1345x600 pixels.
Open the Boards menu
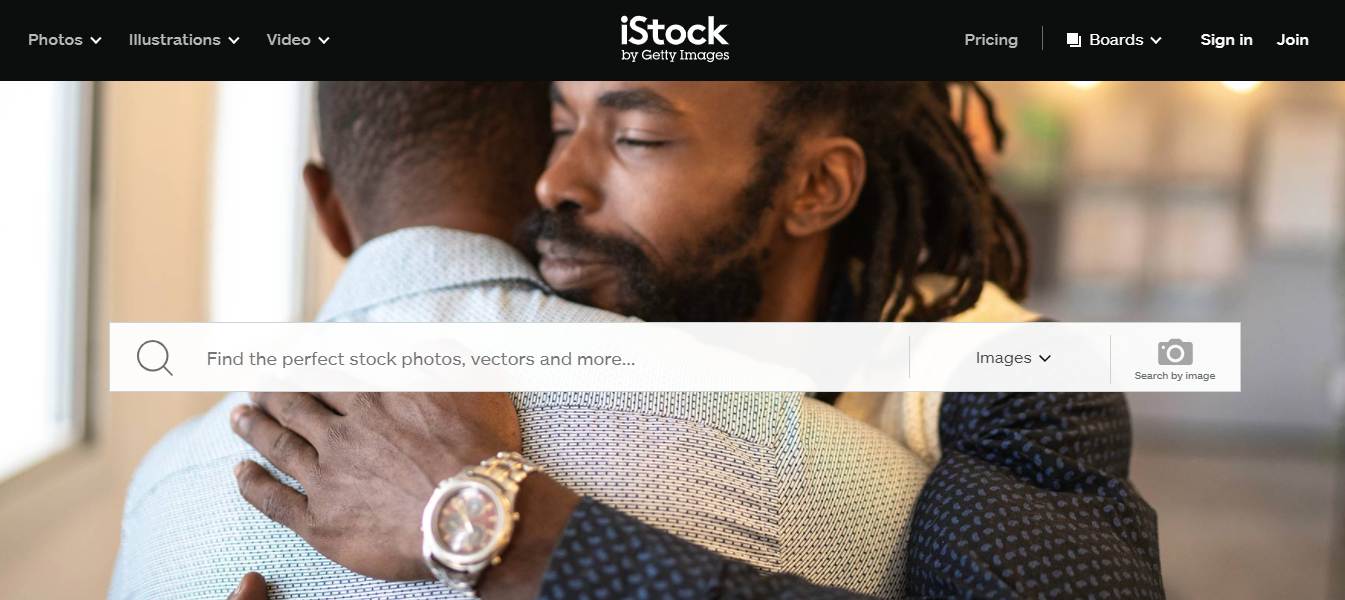pos(1114,40)
